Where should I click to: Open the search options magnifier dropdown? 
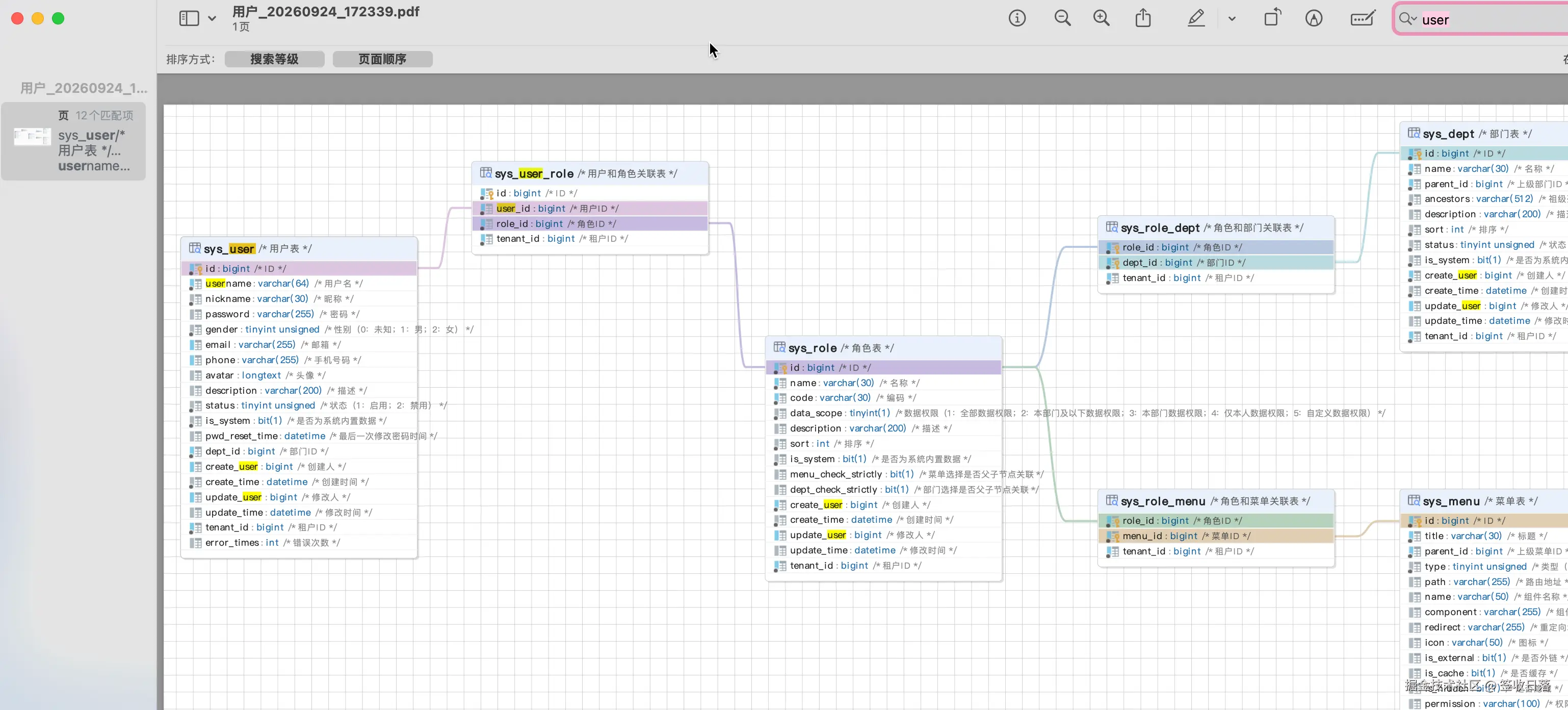click(1407, 19)
